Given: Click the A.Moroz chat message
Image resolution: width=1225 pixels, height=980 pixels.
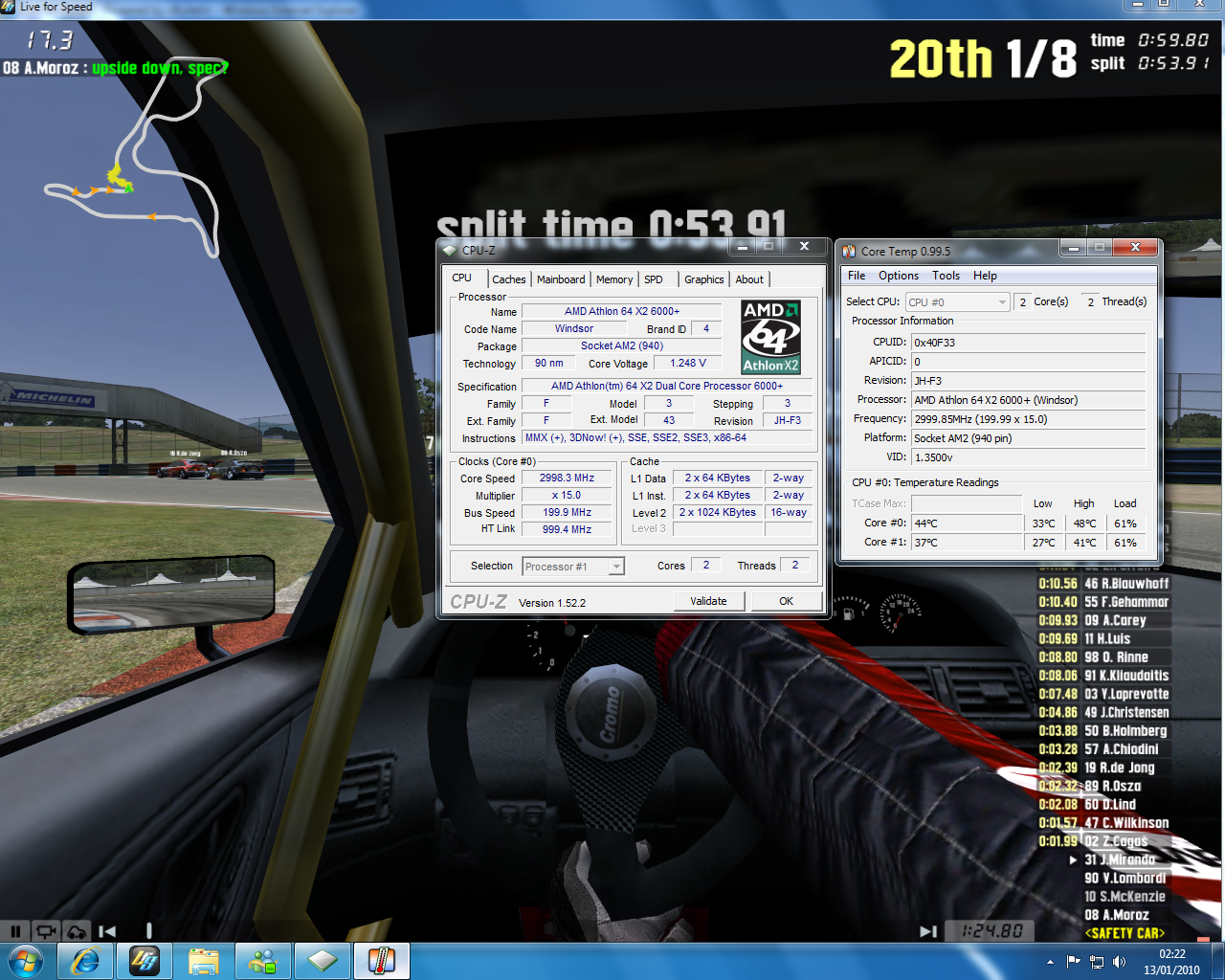Looking at the screenshot, I should pos(115,68).
